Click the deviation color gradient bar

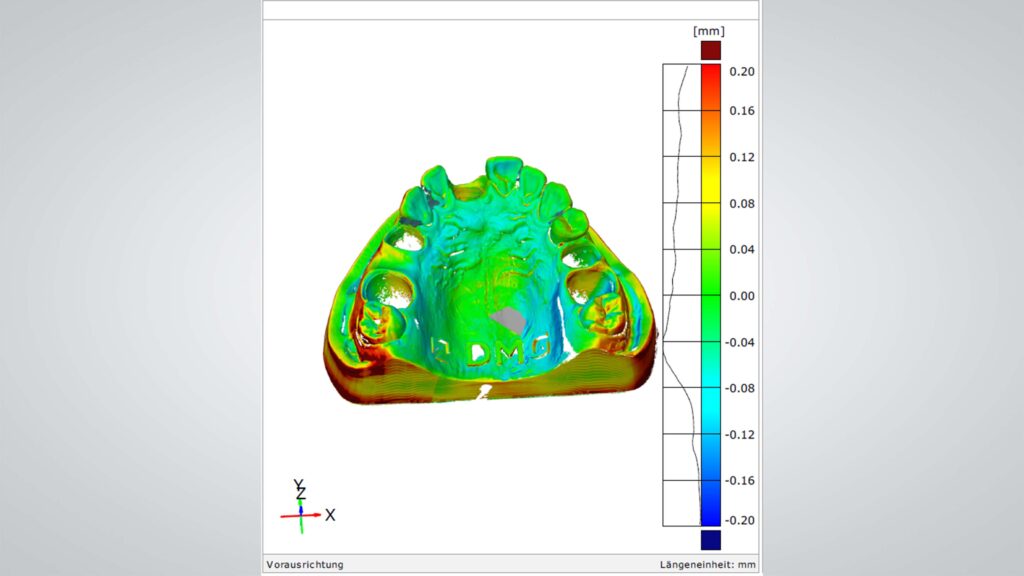[710, 295]
